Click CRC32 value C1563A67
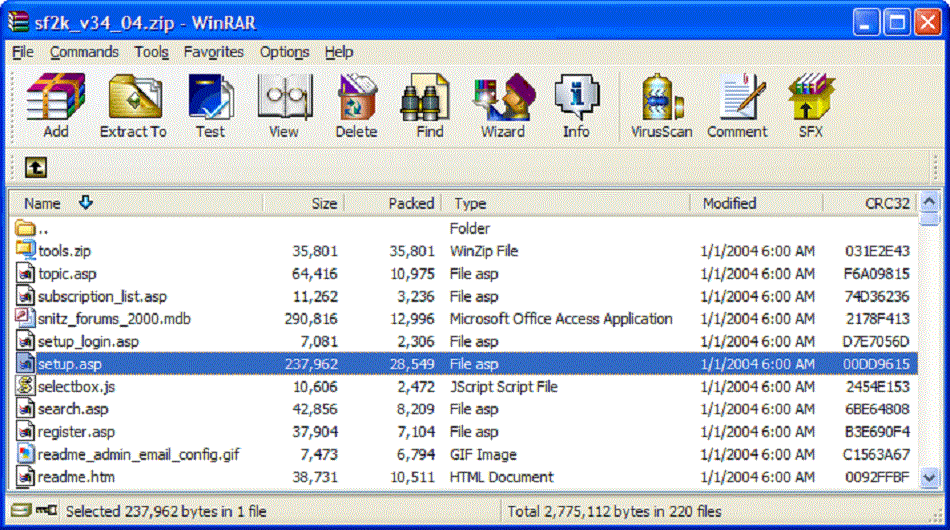Viewport: 950px width, 530px height. (x=876, y=454)
